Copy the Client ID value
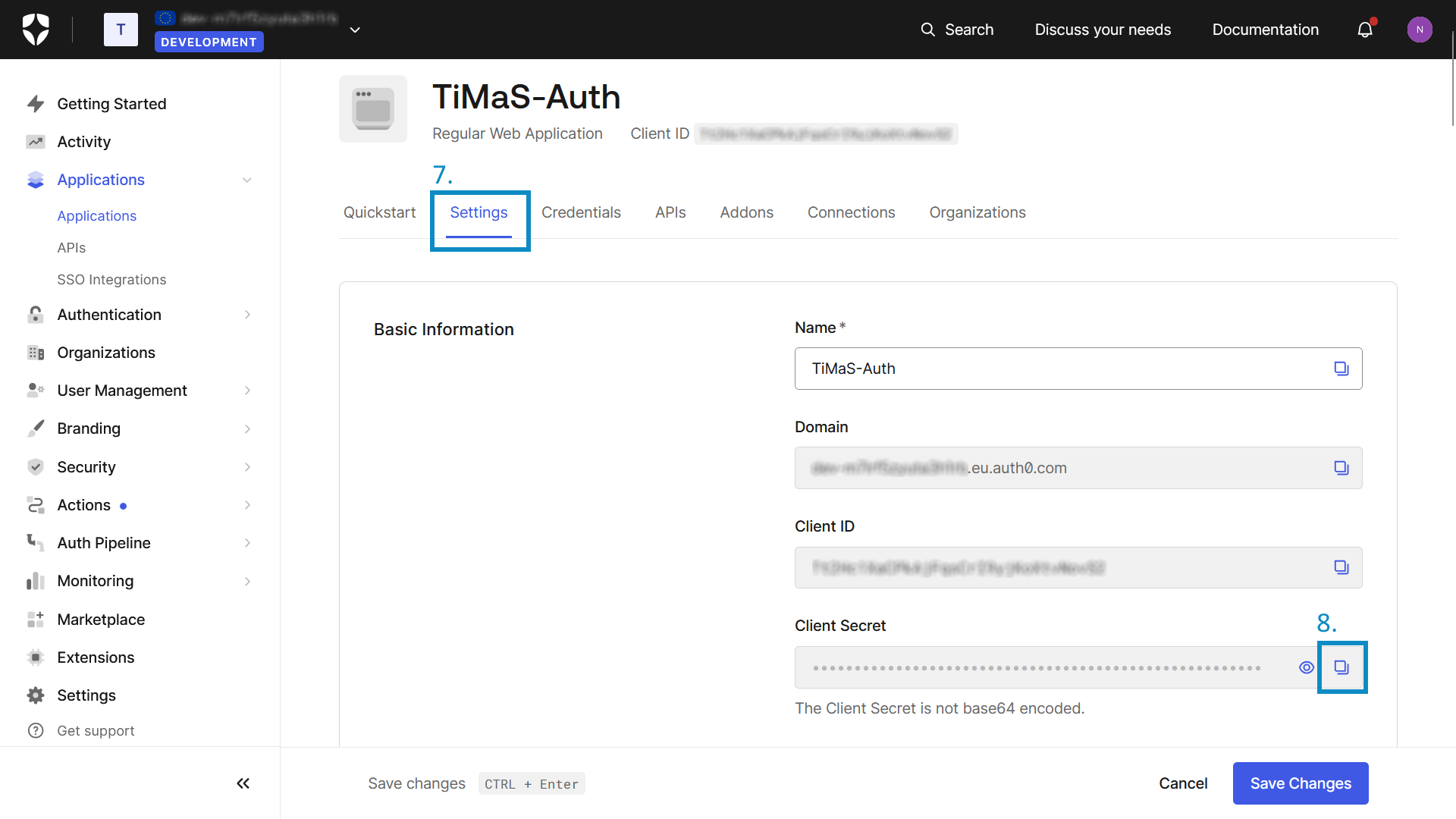This screenshot has height=819, width=1456. [1341, 567]
